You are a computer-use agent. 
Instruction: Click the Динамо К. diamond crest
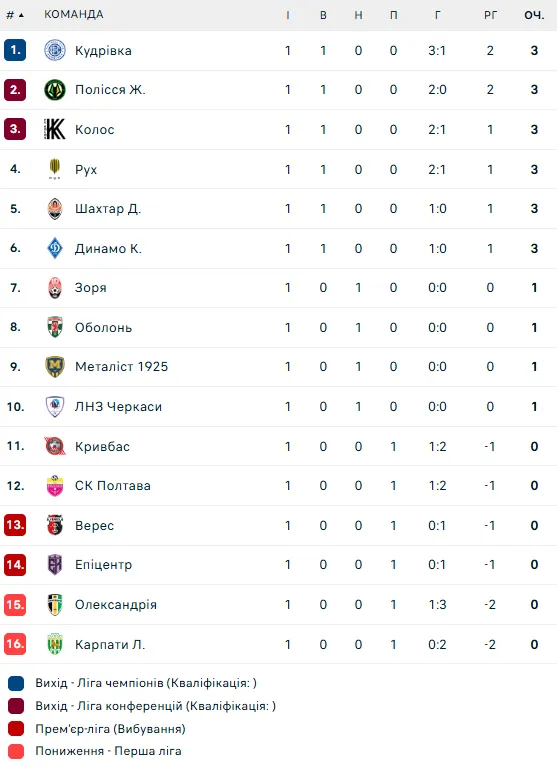point(55,248)
